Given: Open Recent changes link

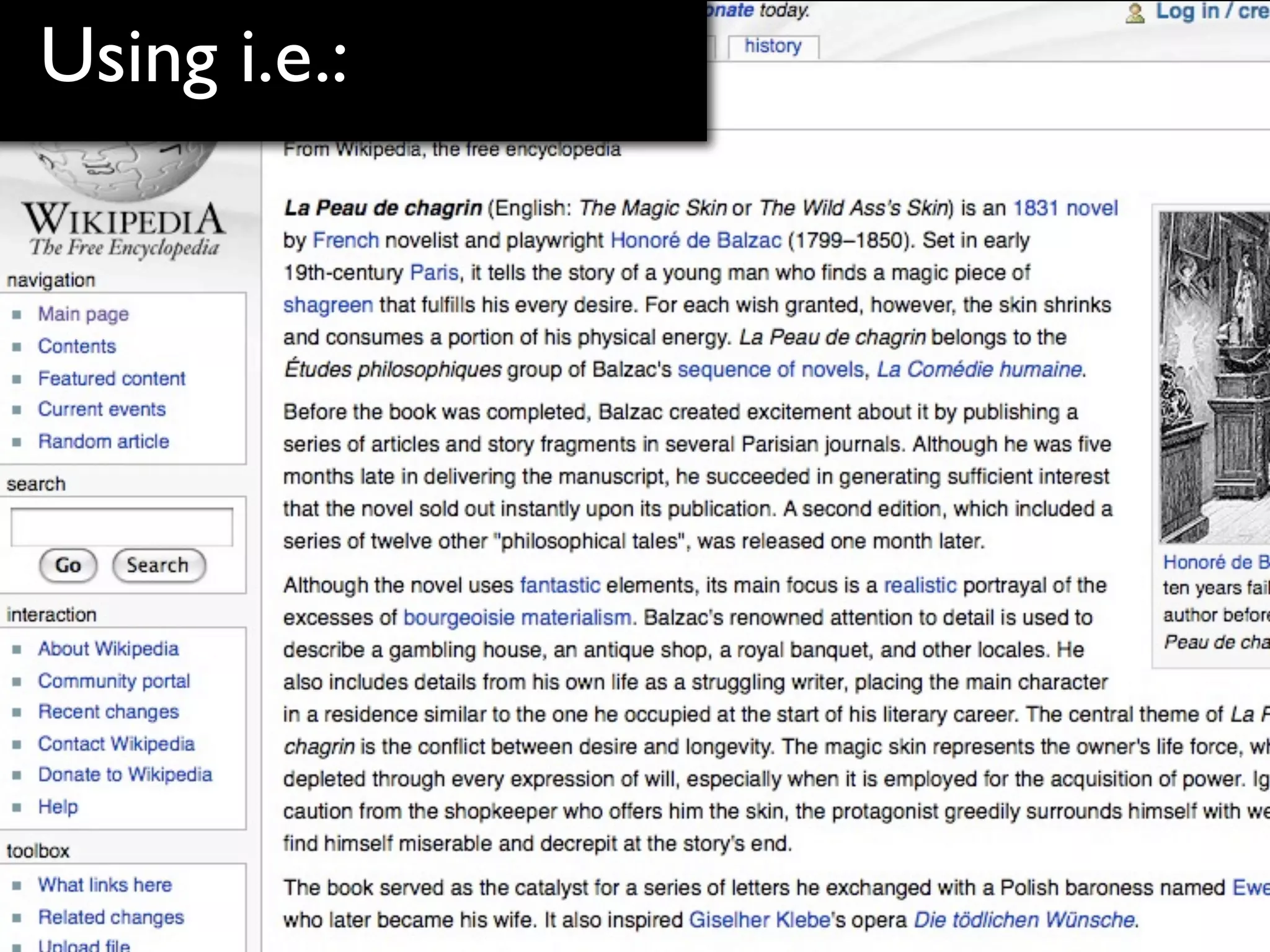Looking at the screenshot, I should pyautogui.click(x=109, y=712).
